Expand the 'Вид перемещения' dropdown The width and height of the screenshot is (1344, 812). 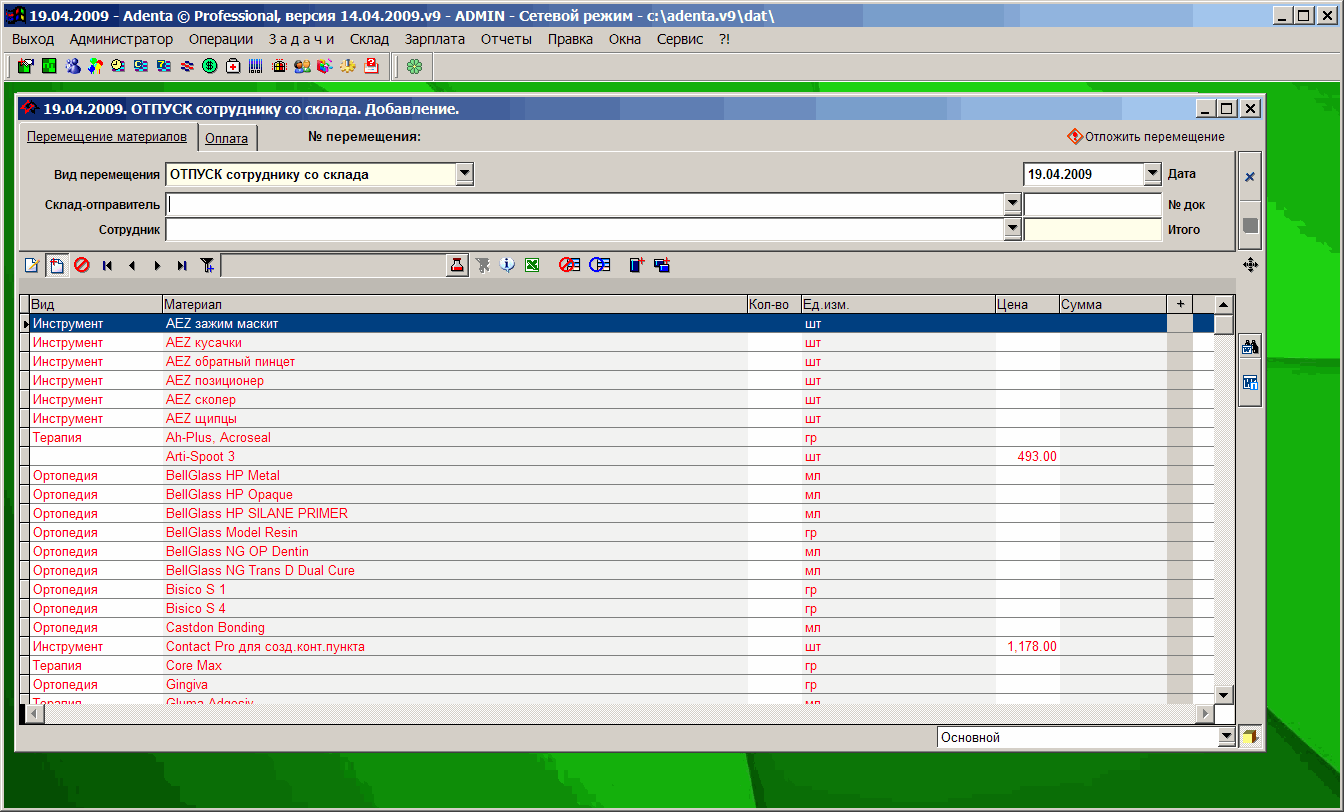(464, 174)
